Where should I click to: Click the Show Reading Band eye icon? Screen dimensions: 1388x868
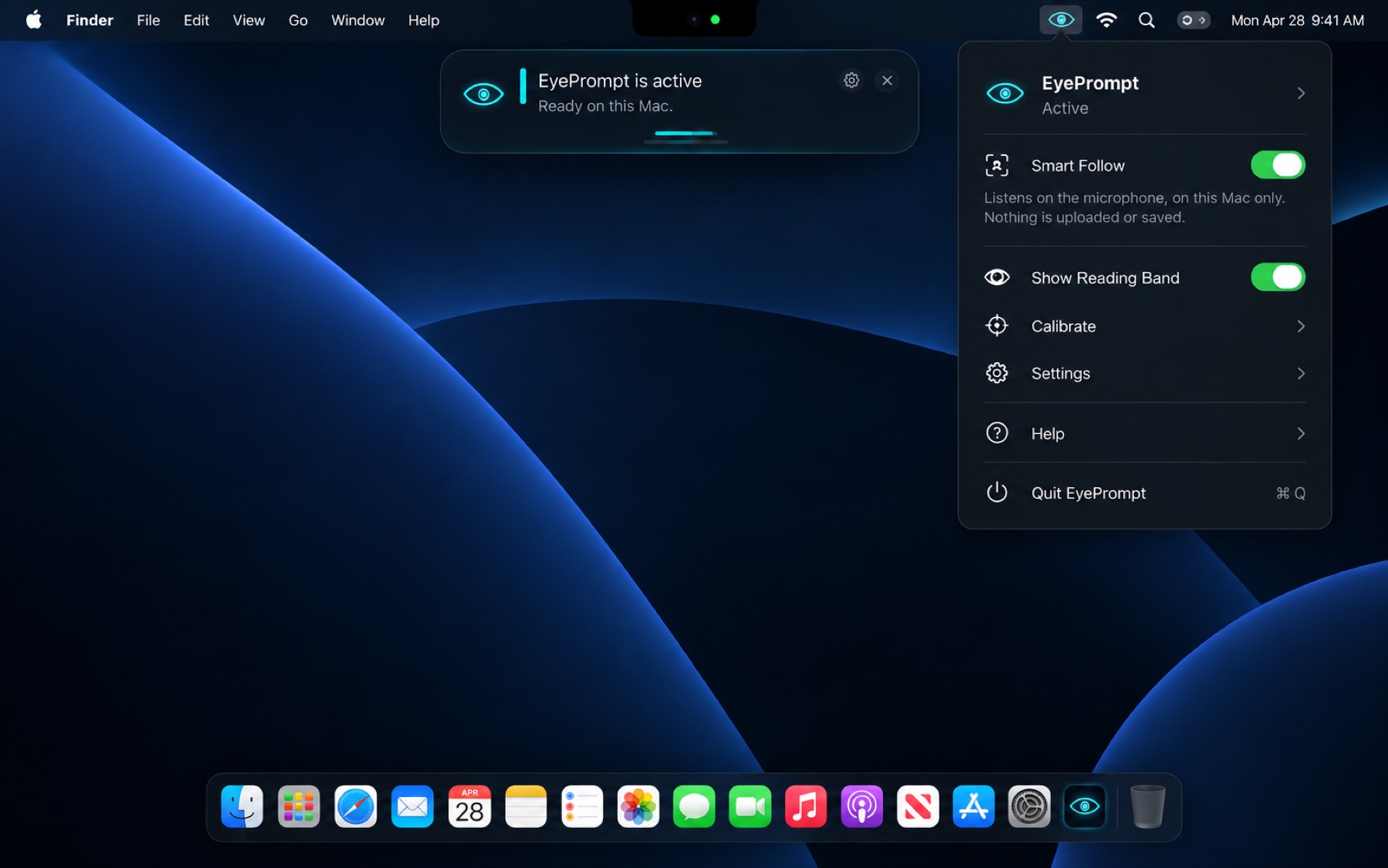click(x=997, y=278)
